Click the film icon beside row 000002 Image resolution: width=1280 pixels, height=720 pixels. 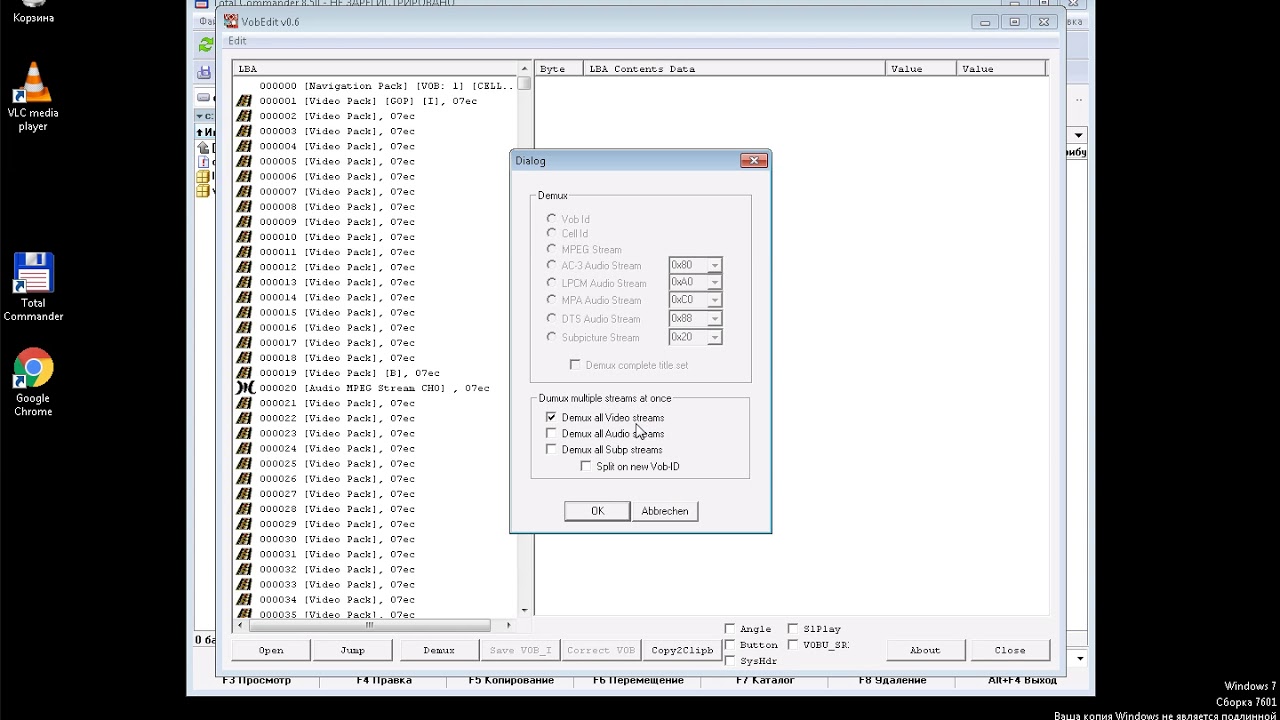click(x=244, y=116)
